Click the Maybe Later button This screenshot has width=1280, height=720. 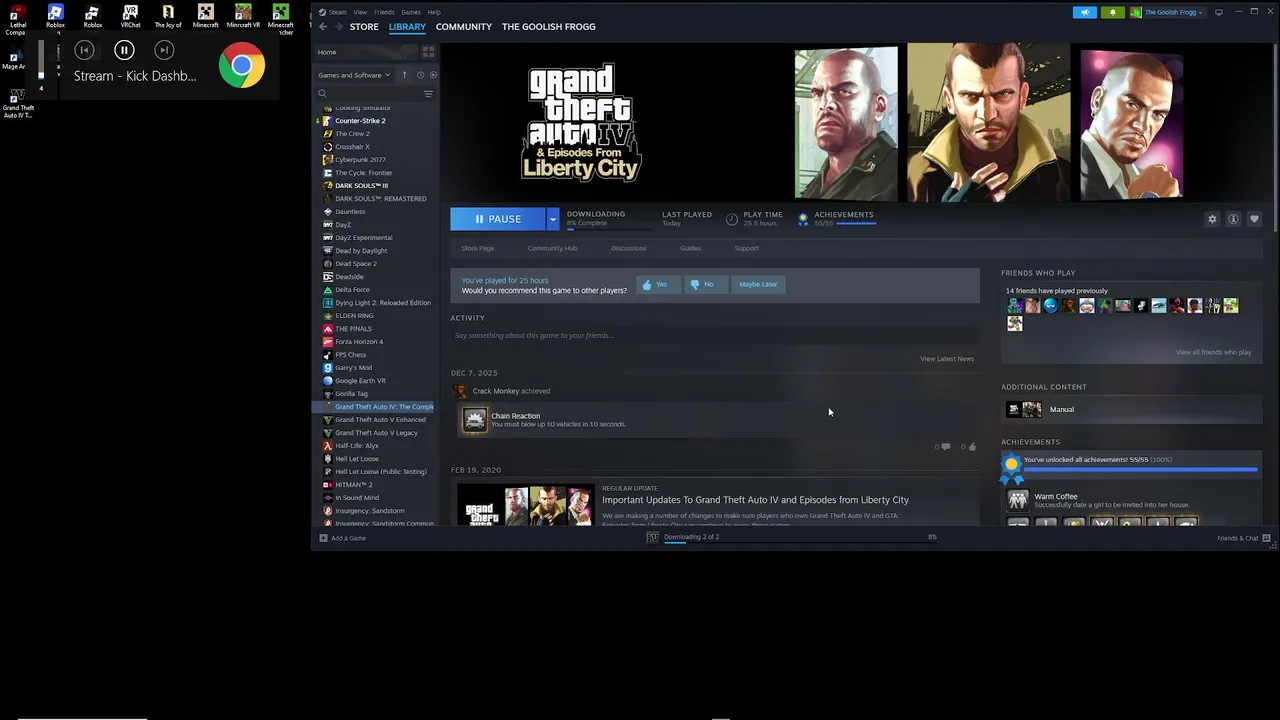tap(758, 284)
